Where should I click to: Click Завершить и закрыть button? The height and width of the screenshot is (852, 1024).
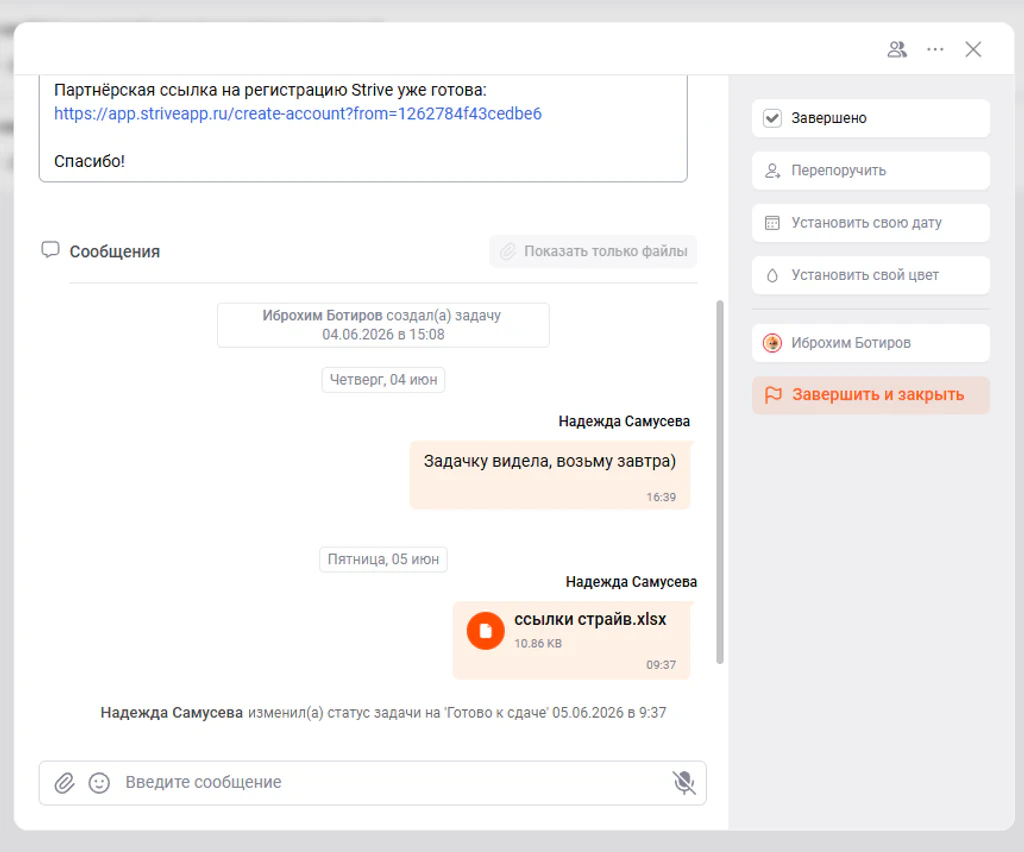(871, 395)
